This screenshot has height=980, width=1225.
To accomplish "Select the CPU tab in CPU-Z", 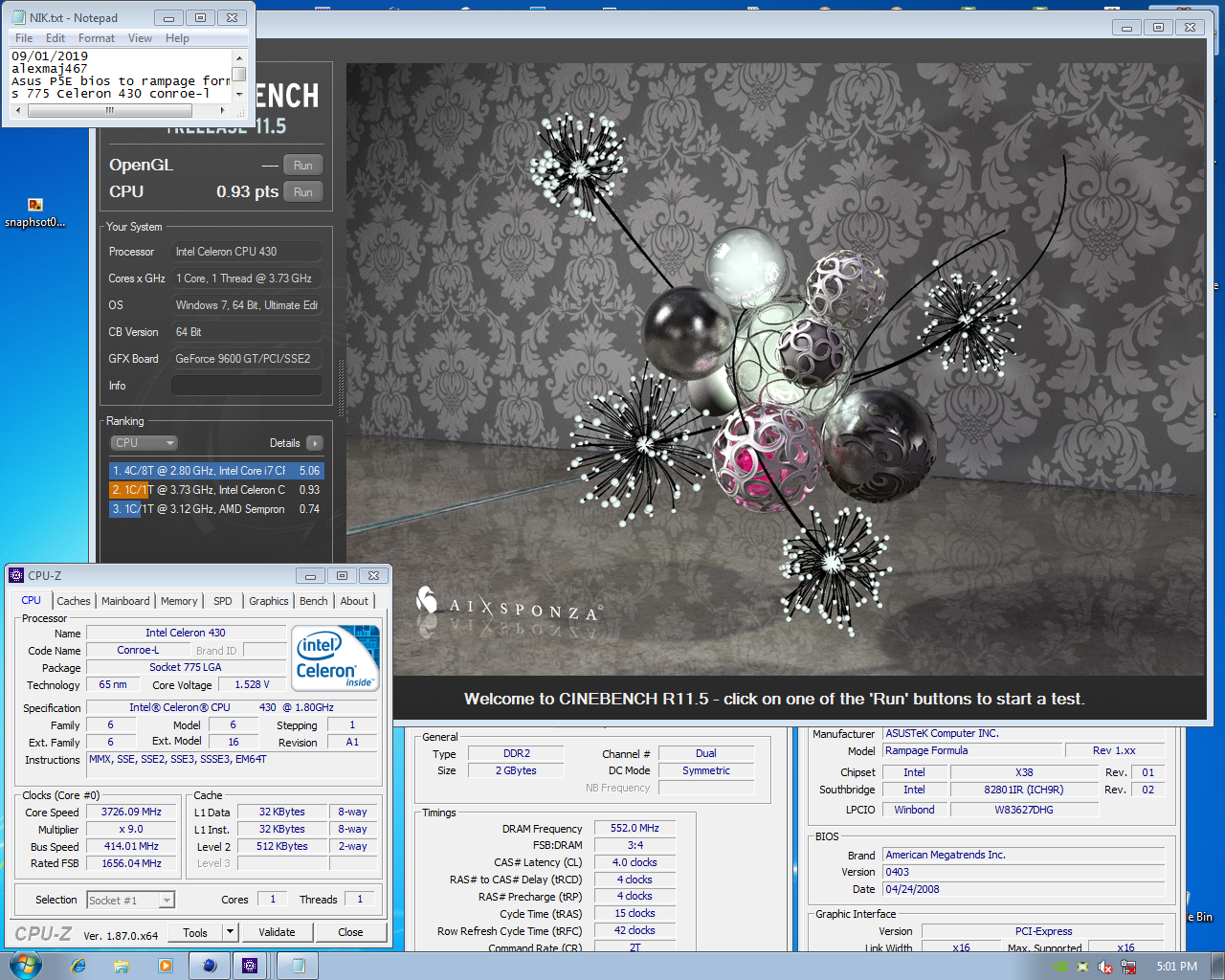I will pos(32,600).
